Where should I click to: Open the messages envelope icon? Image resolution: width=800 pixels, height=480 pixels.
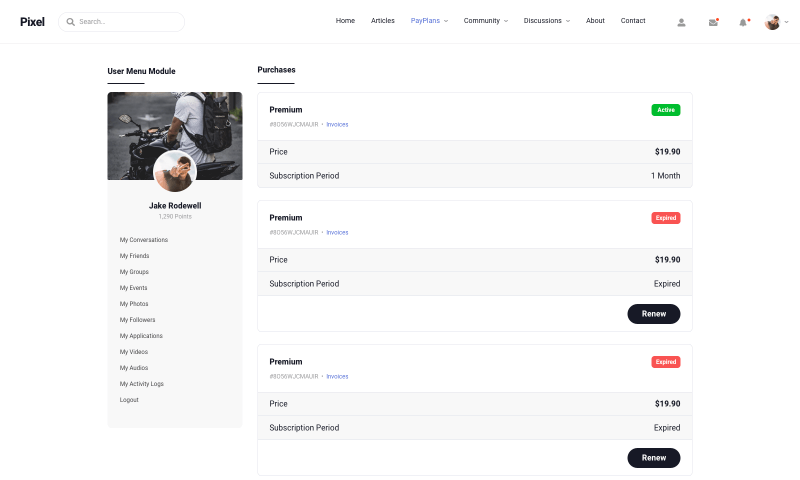[713, 22]
